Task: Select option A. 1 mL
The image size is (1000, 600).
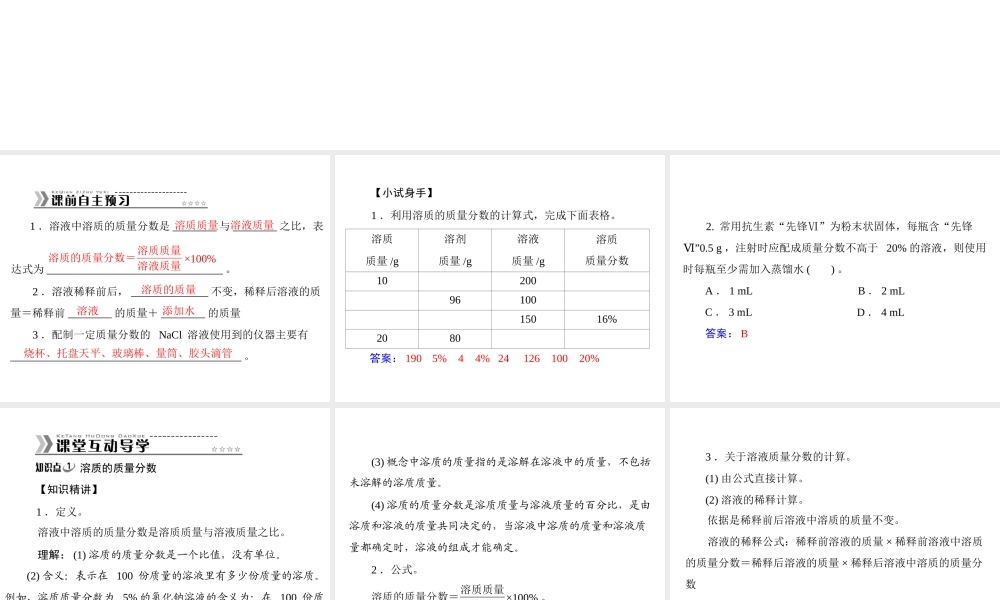Action: (x=729, y=291)
